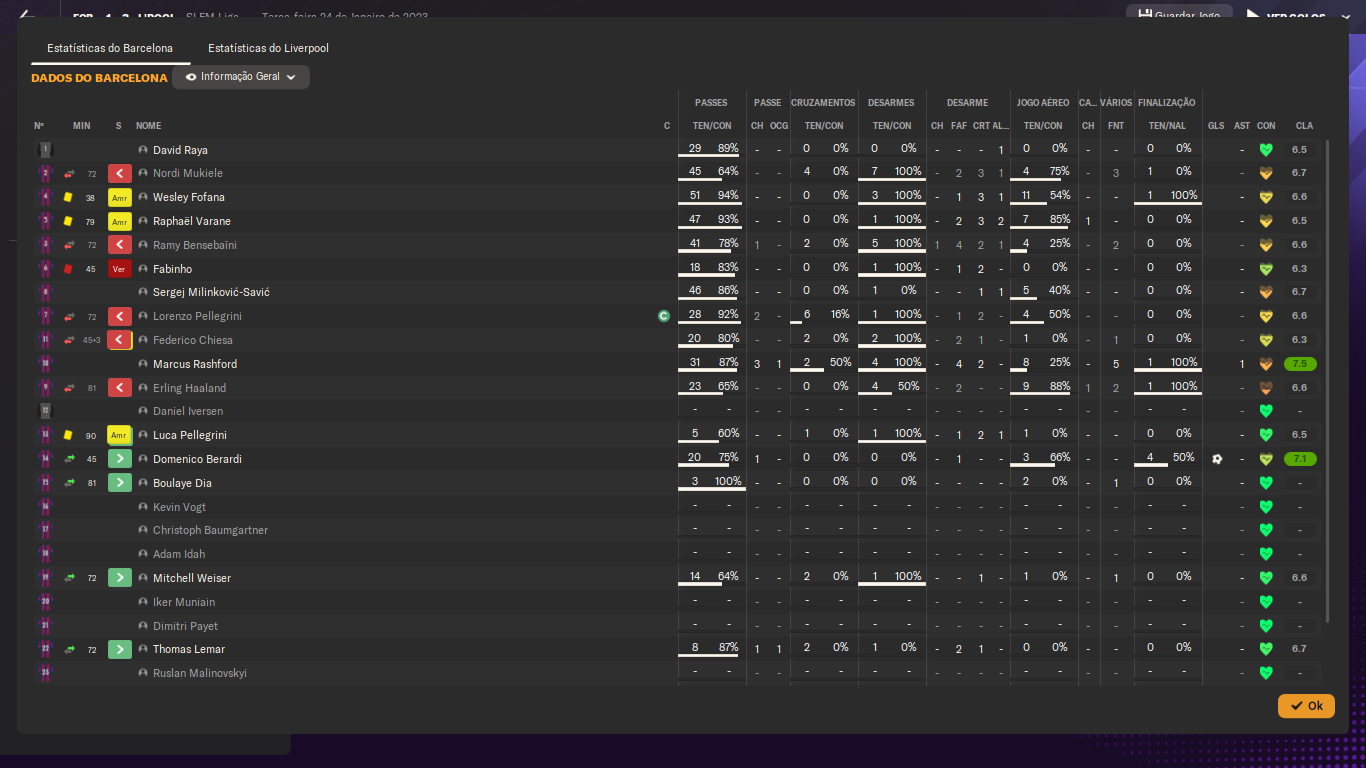Sort by the GLS column header
The width and height of the screenshot is (1366, 768).
point(1216,126)
